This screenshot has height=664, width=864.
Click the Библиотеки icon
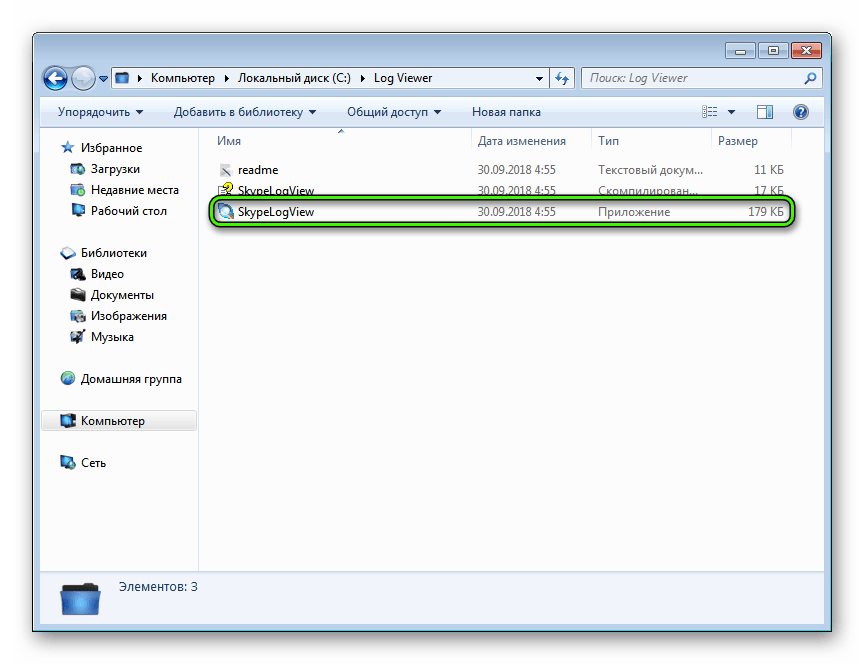(x=68, y=253)
